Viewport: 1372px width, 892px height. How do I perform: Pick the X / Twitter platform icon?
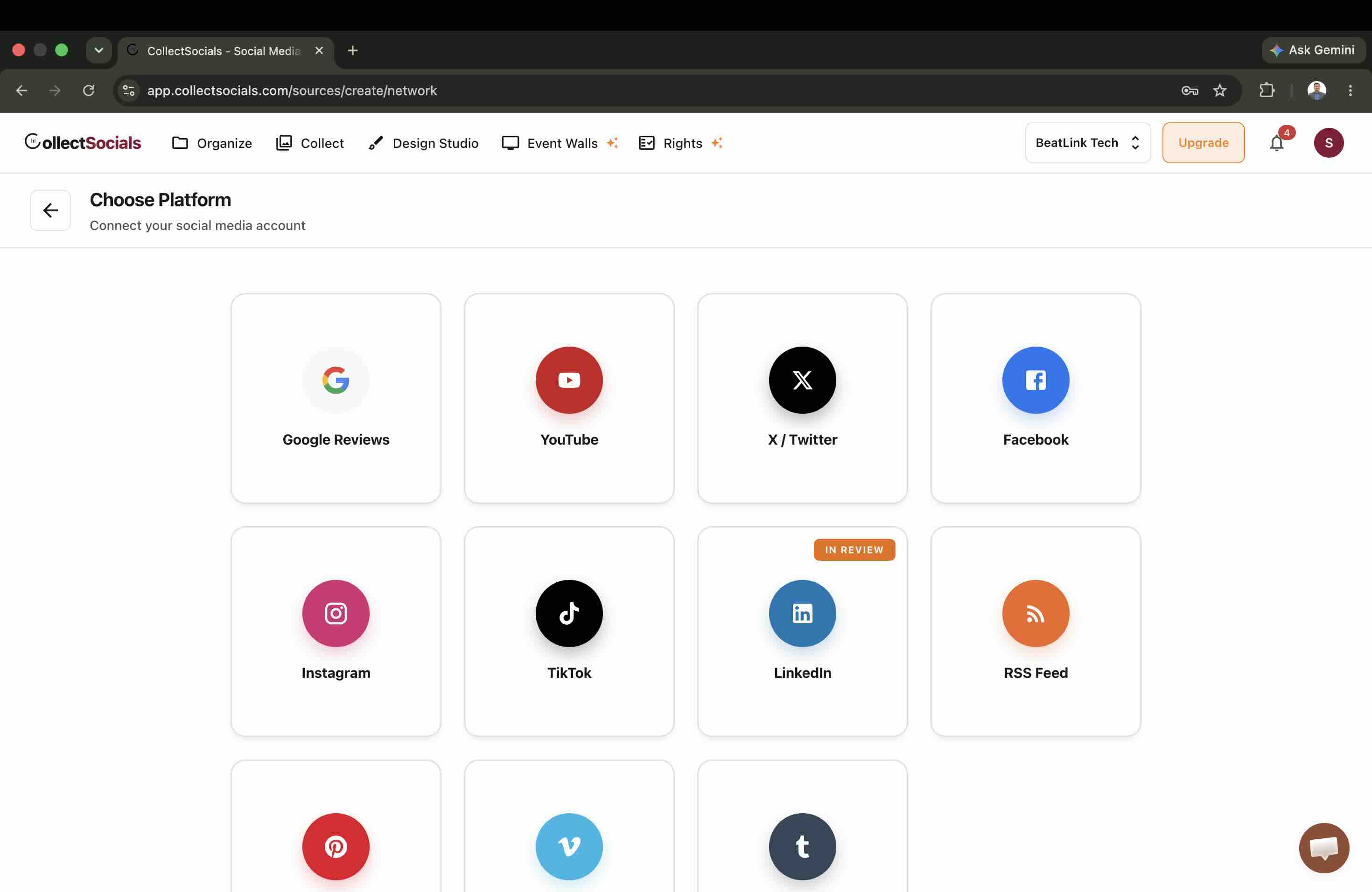click(x=802, y=380)
